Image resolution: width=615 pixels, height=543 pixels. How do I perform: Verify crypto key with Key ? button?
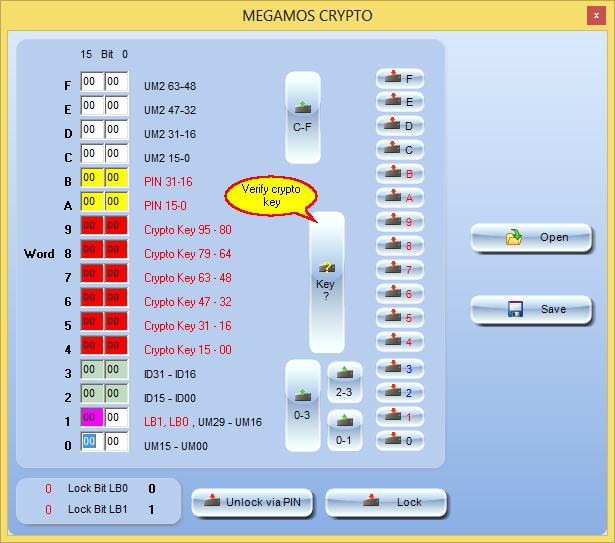coord(327,282)
